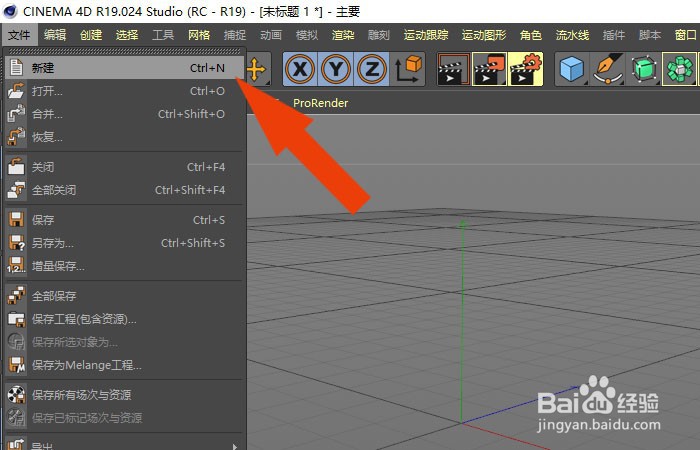Choose 另存为... menu entry
This screenshot has height=450, width=700.
coord(125,243)
